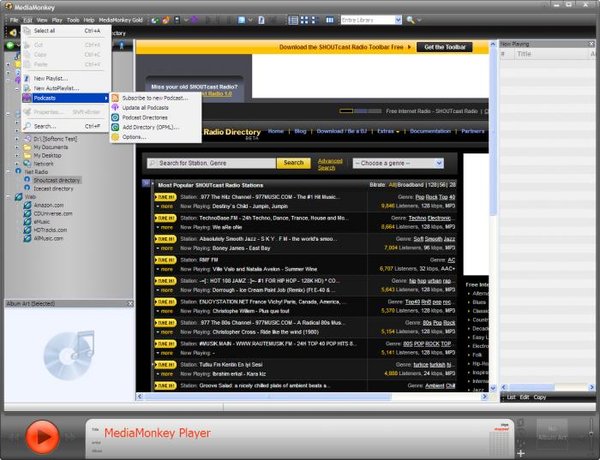Close the Album Art (Selected) panel

pos(130,303)
